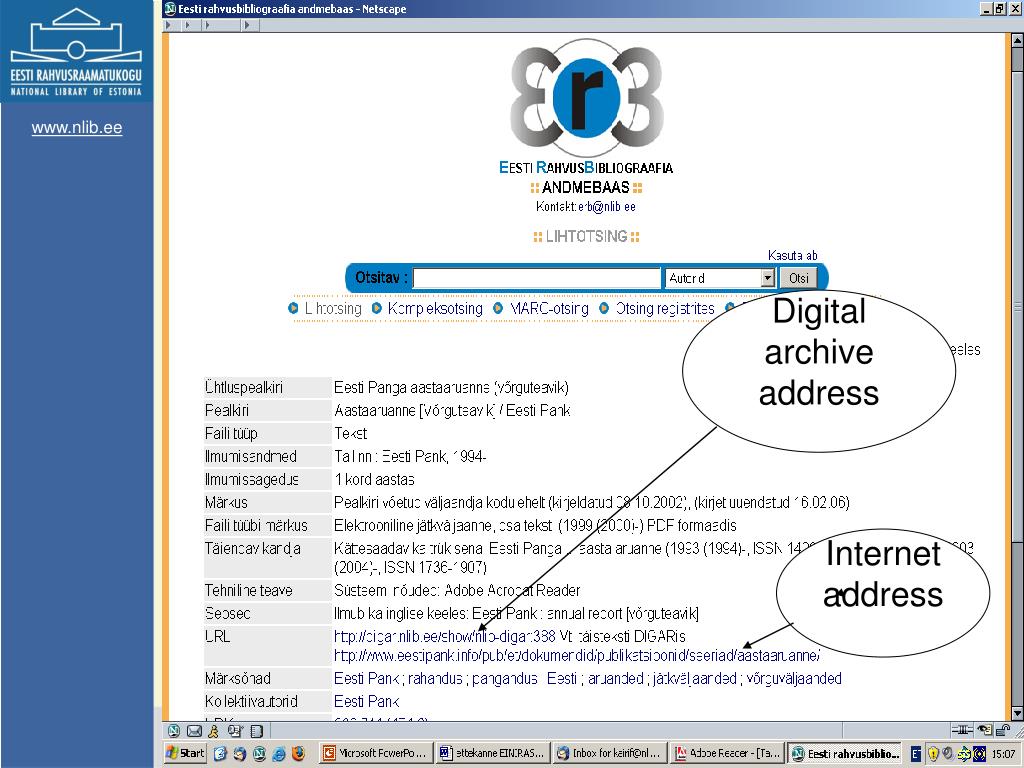Image resolution: width=1024 pixels, height=768 pixels.
Task: Click the Netscape Navigator component bar icon
Action: click(174, 731)
